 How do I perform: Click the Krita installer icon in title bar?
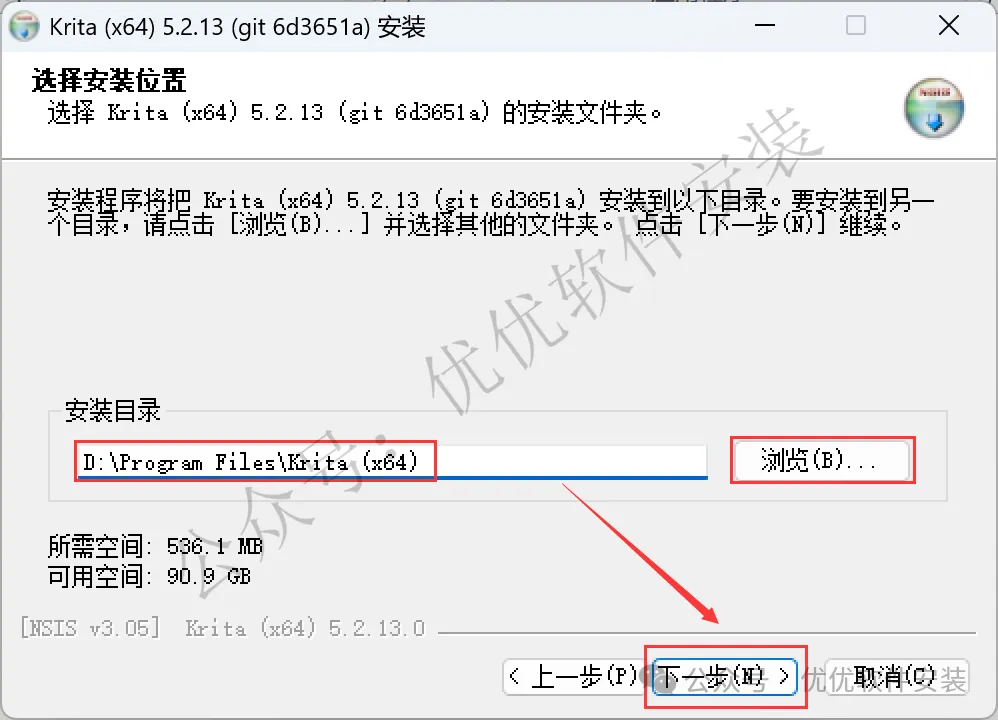point(24,27)
